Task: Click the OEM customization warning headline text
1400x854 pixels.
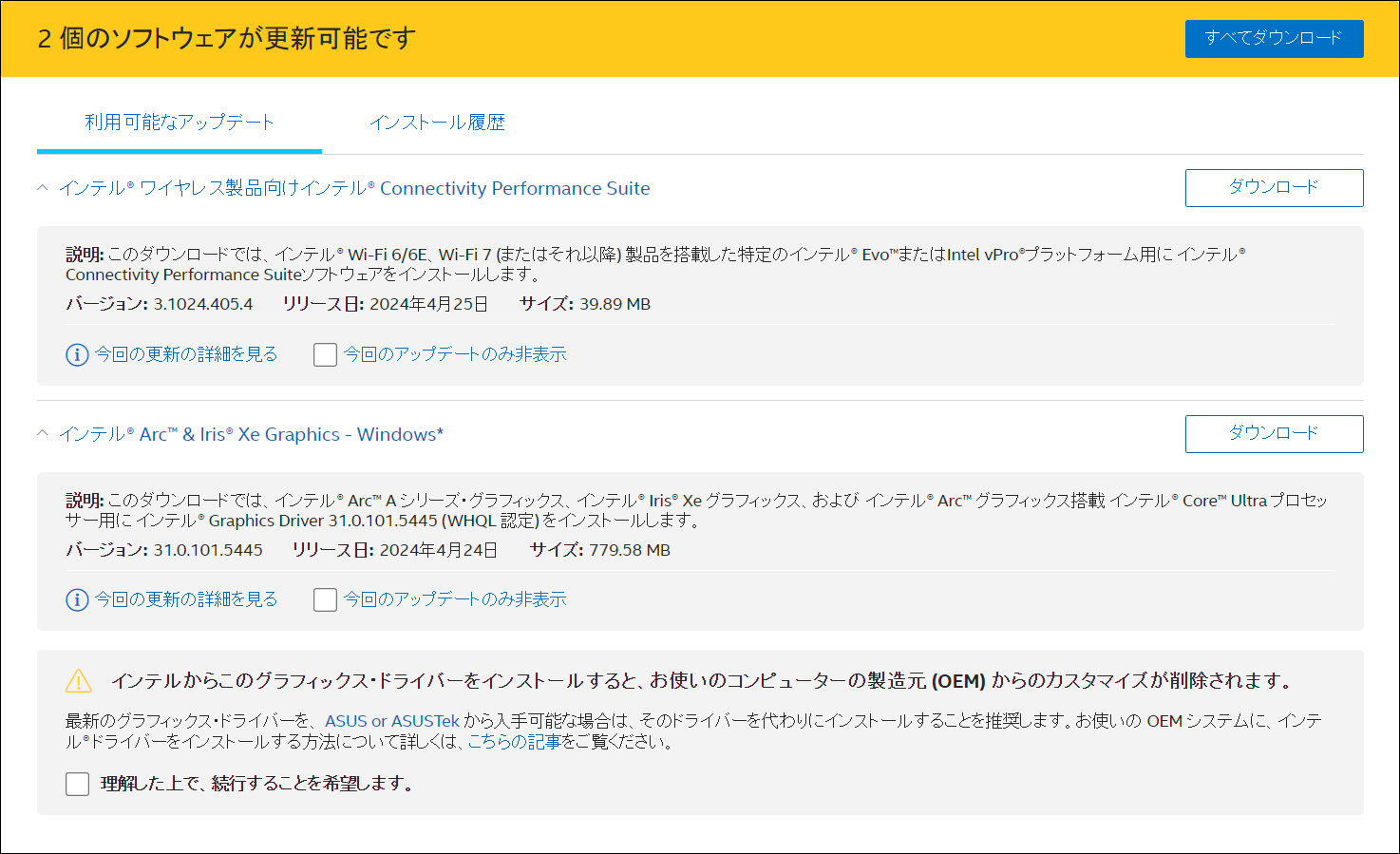Action: coord(703,681)
